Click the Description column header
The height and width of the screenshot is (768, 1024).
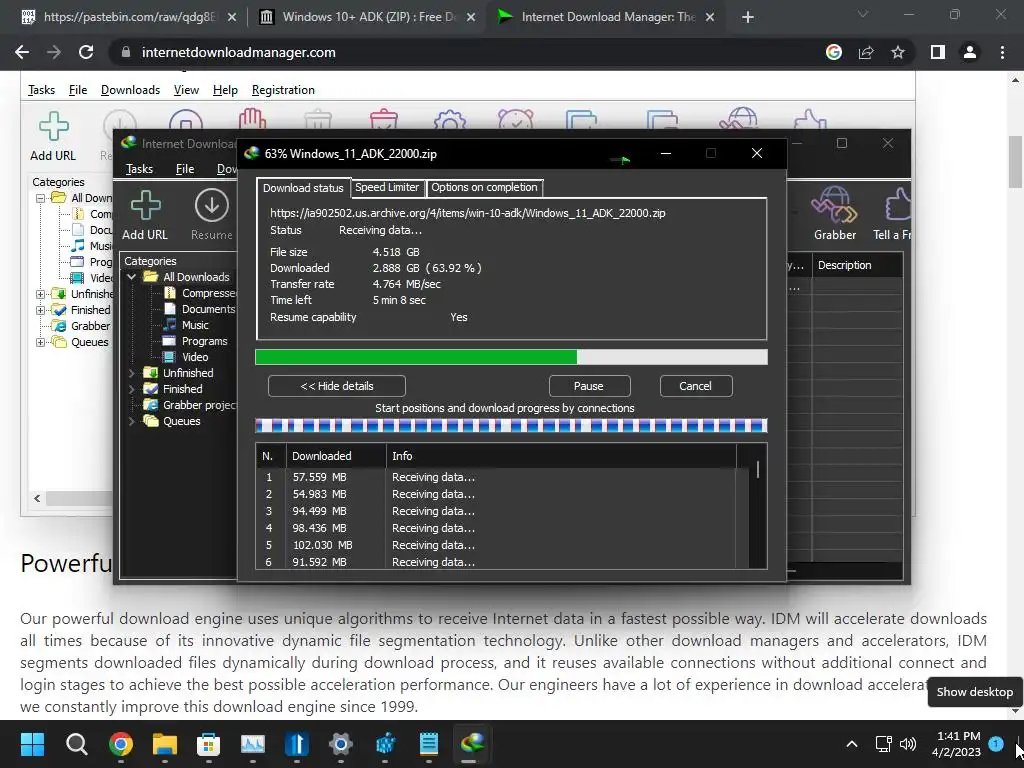(x=857, y=265)
